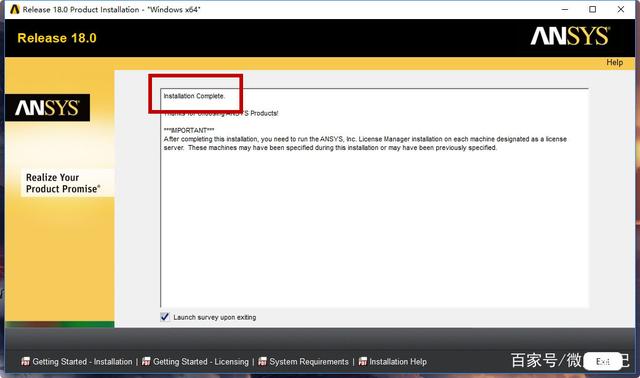Click the Exit button
Image resolution: width=640 pixels, height=378 pixels.
602,362
